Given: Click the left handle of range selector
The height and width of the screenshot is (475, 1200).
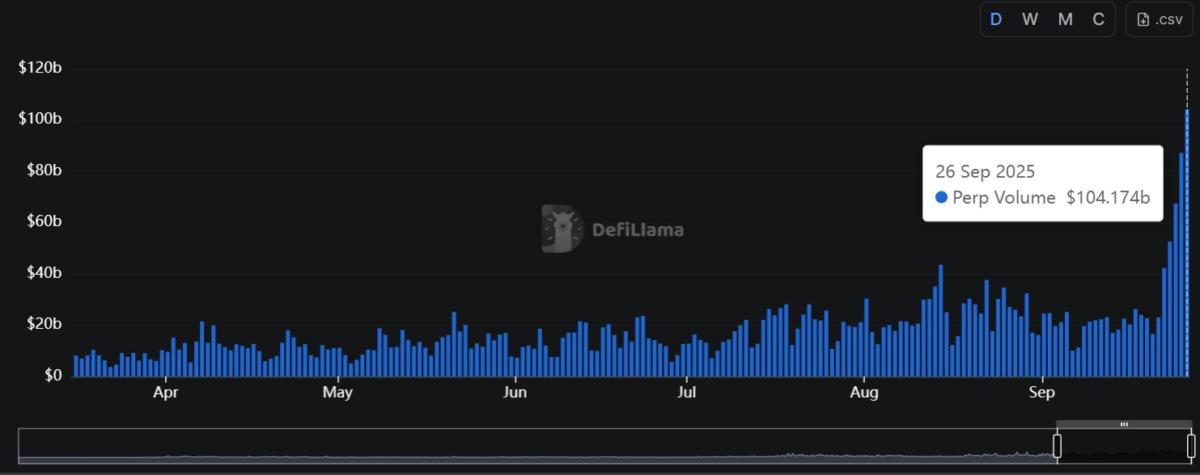Looking at the screenshot, I should click(1057, 447).
